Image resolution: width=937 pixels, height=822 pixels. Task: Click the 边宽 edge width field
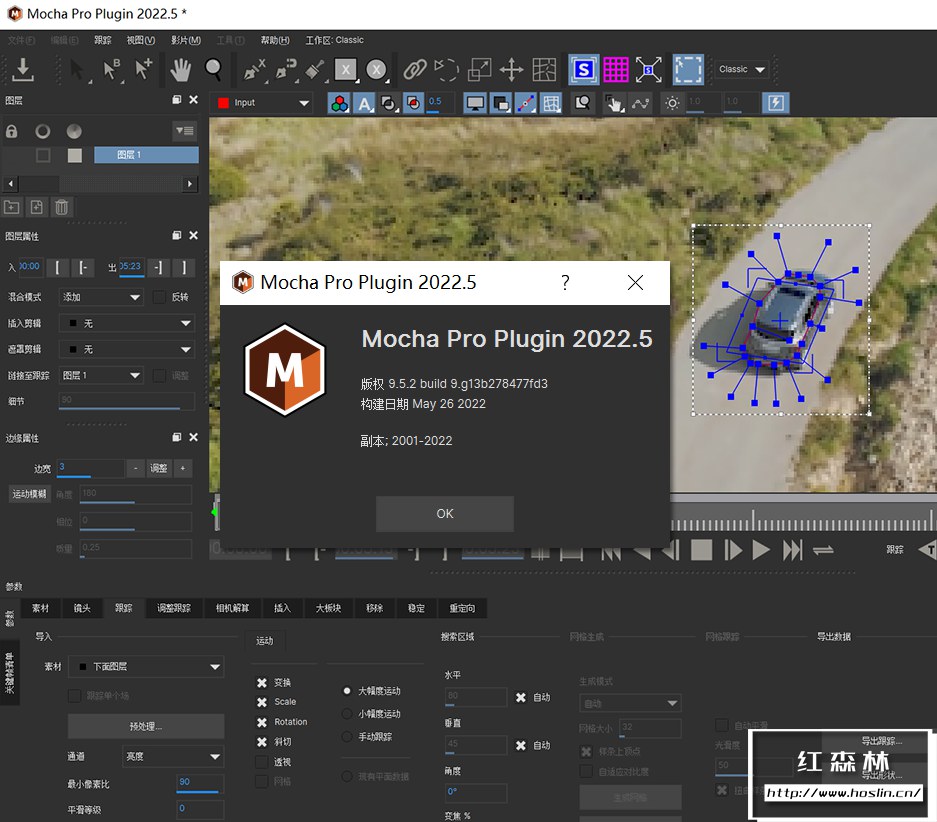click(x=89, y=467)
